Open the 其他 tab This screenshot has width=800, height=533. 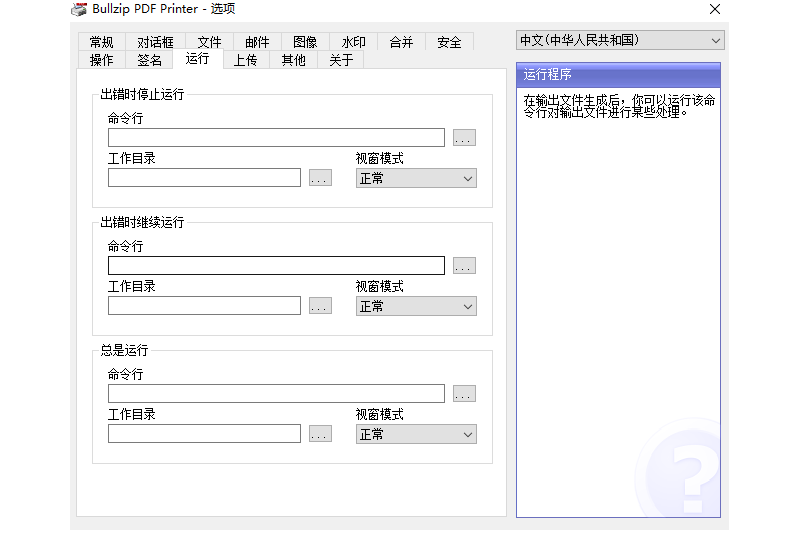click(x=293, y=60)
